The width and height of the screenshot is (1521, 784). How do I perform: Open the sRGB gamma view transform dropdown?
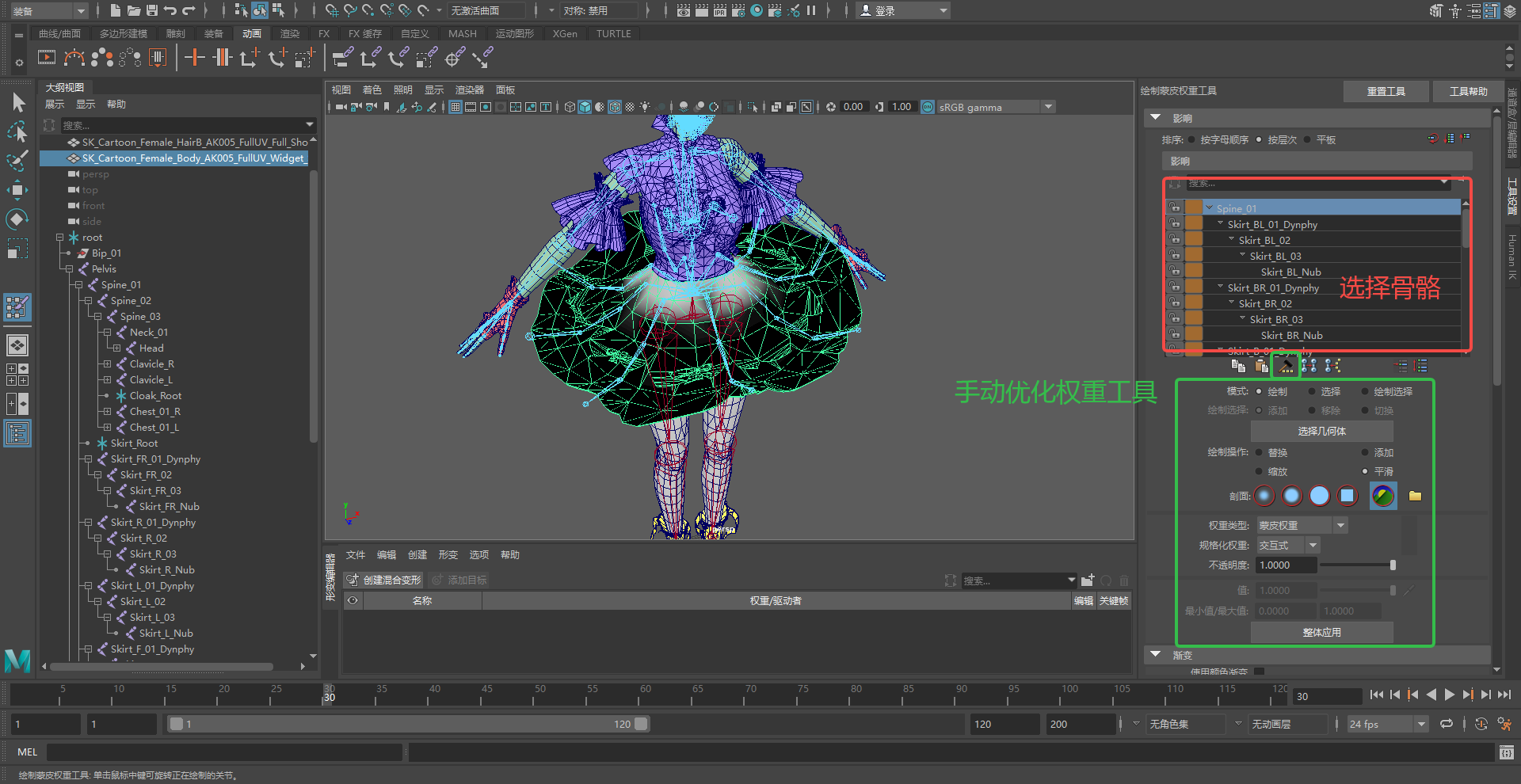pyautogui.click(x=997, y=107)
